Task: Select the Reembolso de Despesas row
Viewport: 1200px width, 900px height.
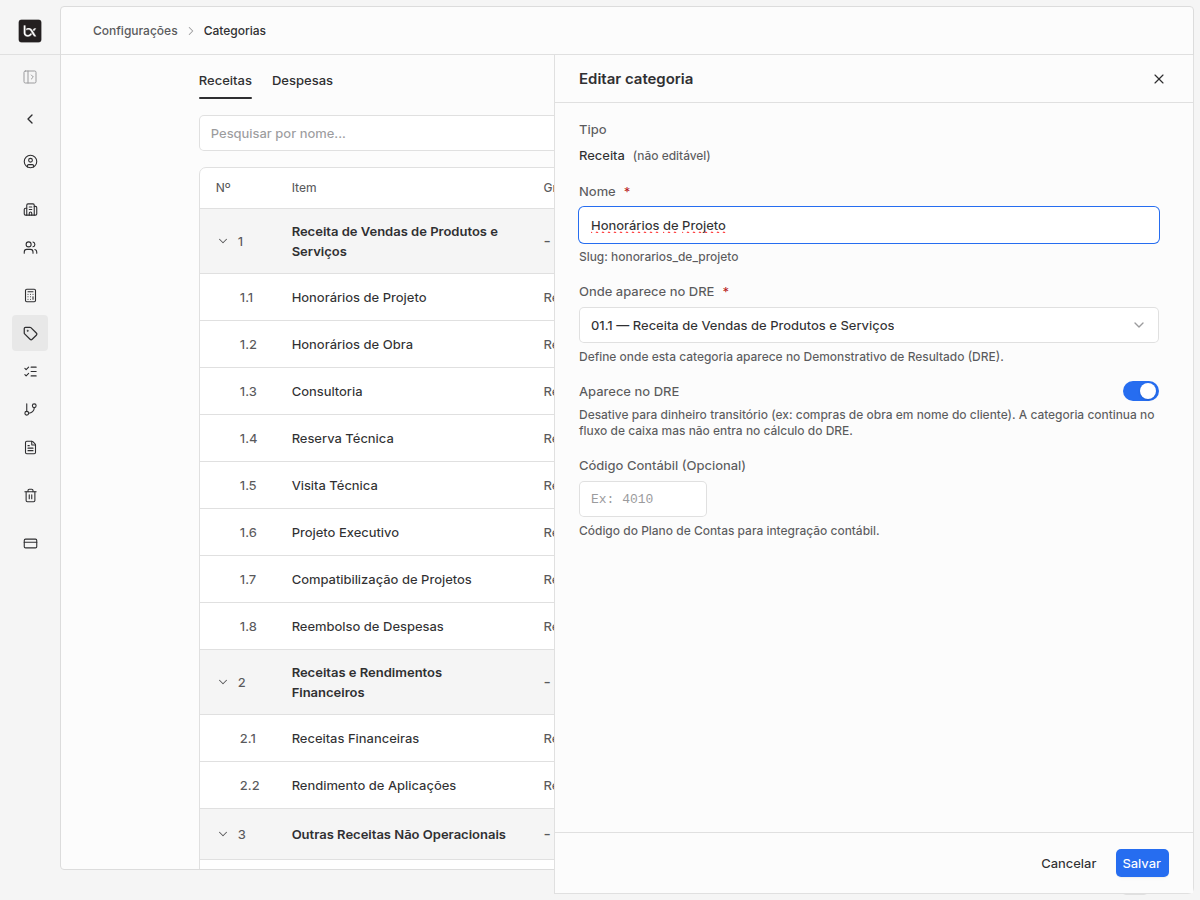Action: 377,626
